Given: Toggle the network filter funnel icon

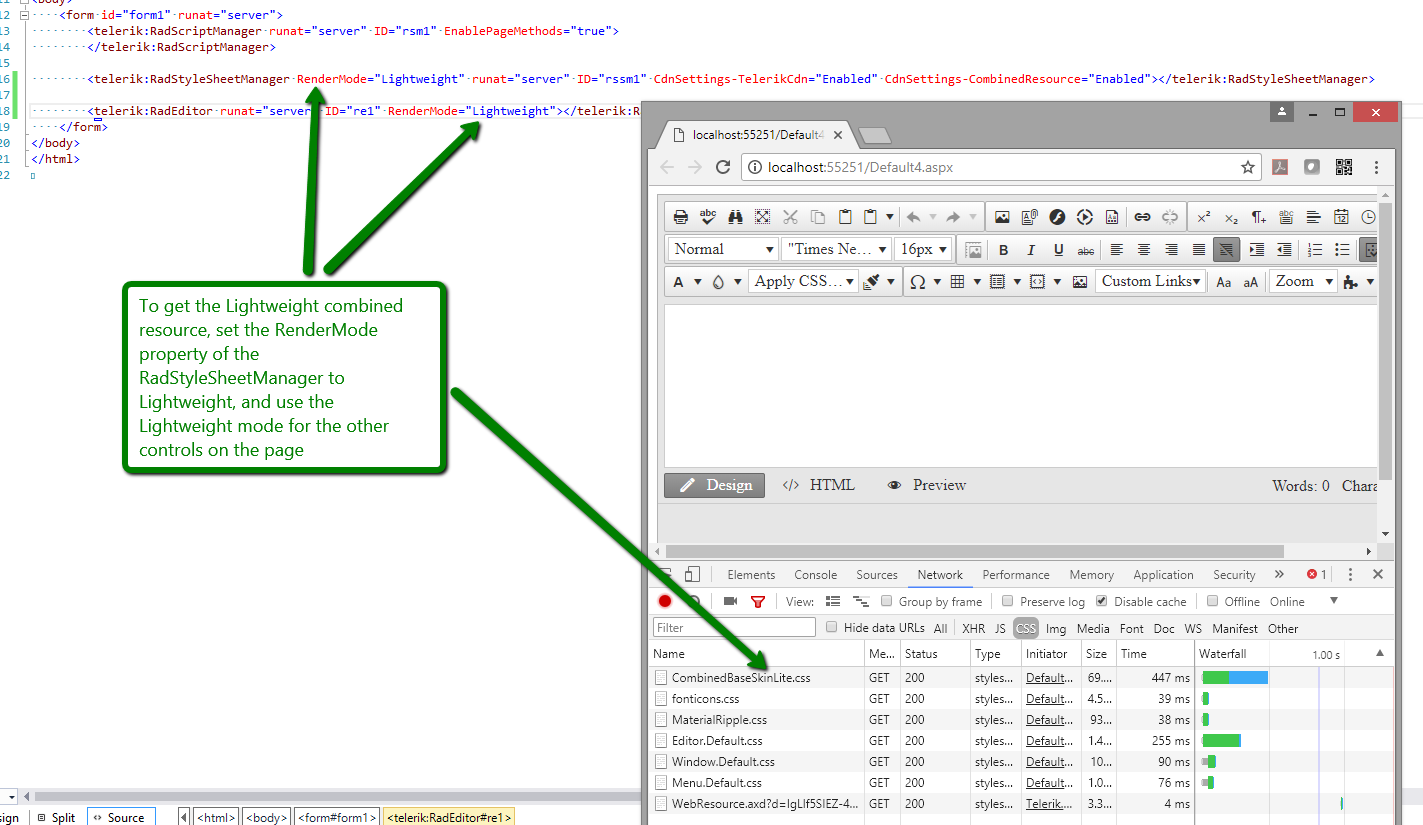Looking at the screenshot, I should click(757, 601).
